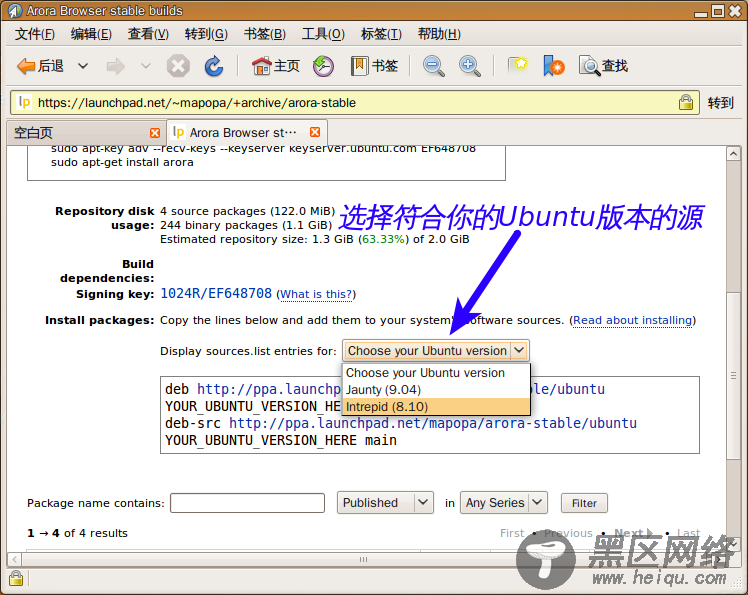The width and height of the screenshot is (748, 595).
Task: Click the star note icon in toolbar
Action: point(518,66)
